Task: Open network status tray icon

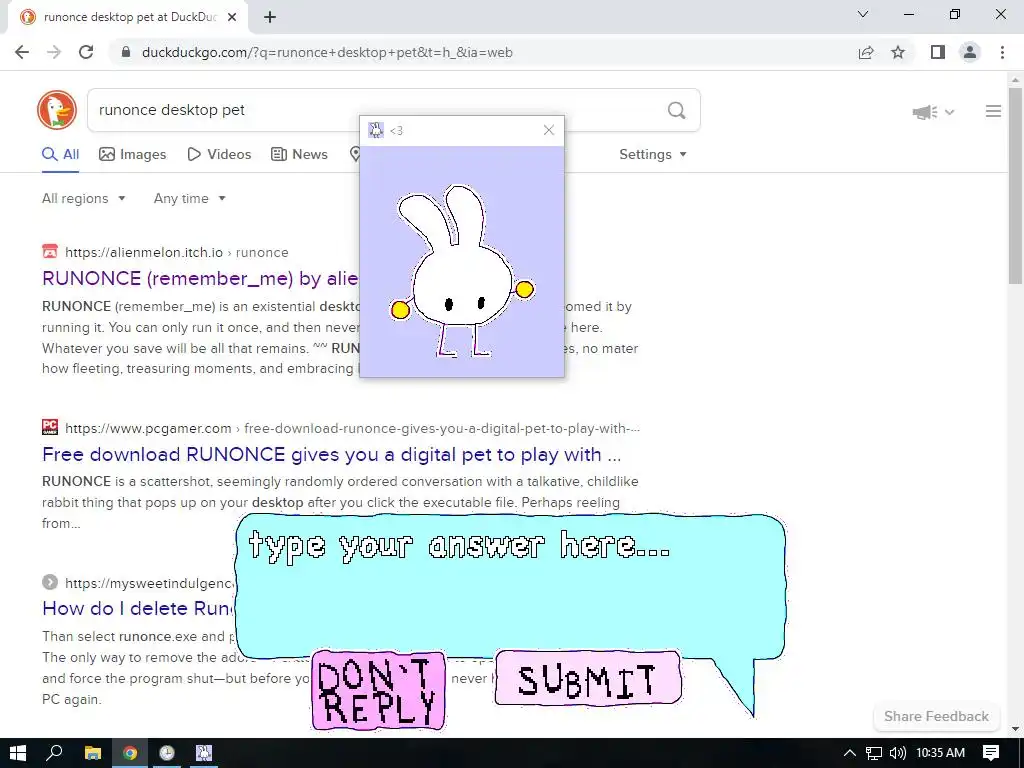Action: click(x=874, y=753)
